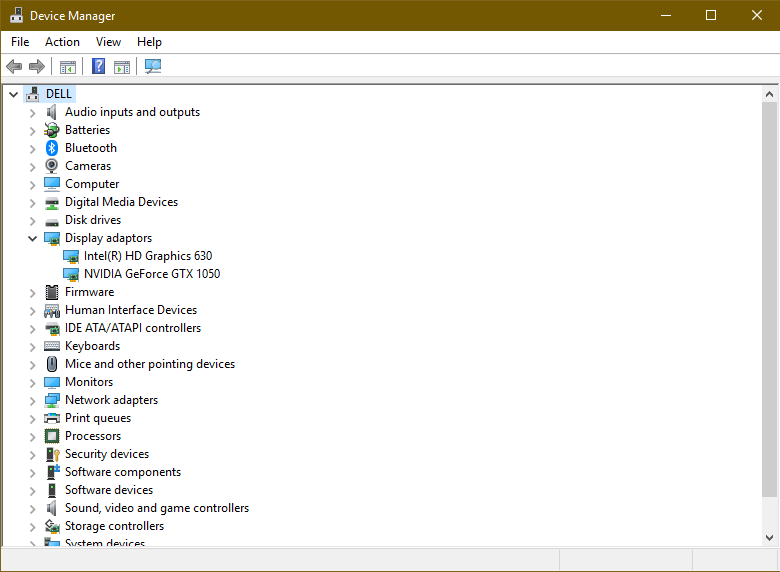Image resolution: width=780 pixels, height=572 pixels.
Task: Show or hide the console tree icon
Action: click(68, 67)
